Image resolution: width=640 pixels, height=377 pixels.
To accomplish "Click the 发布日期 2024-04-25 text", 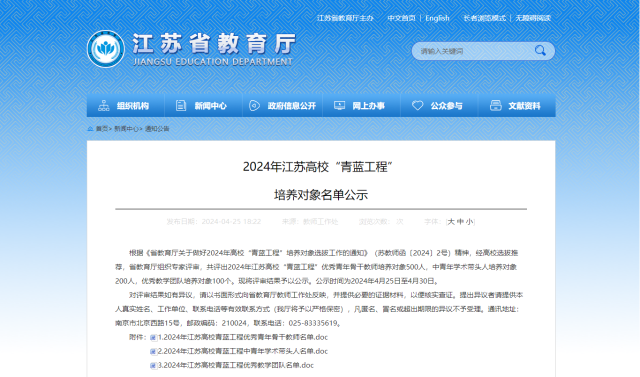I will pyautogui.click(x=213, y=222).
